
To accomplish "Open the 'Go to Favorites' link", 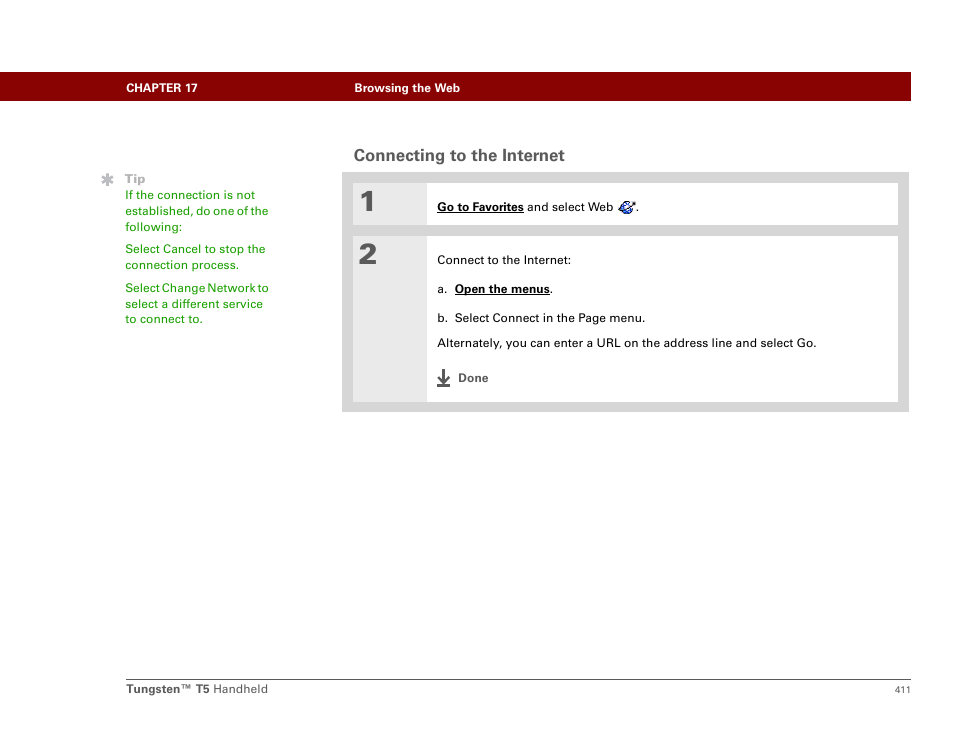I will coord(480,207).
